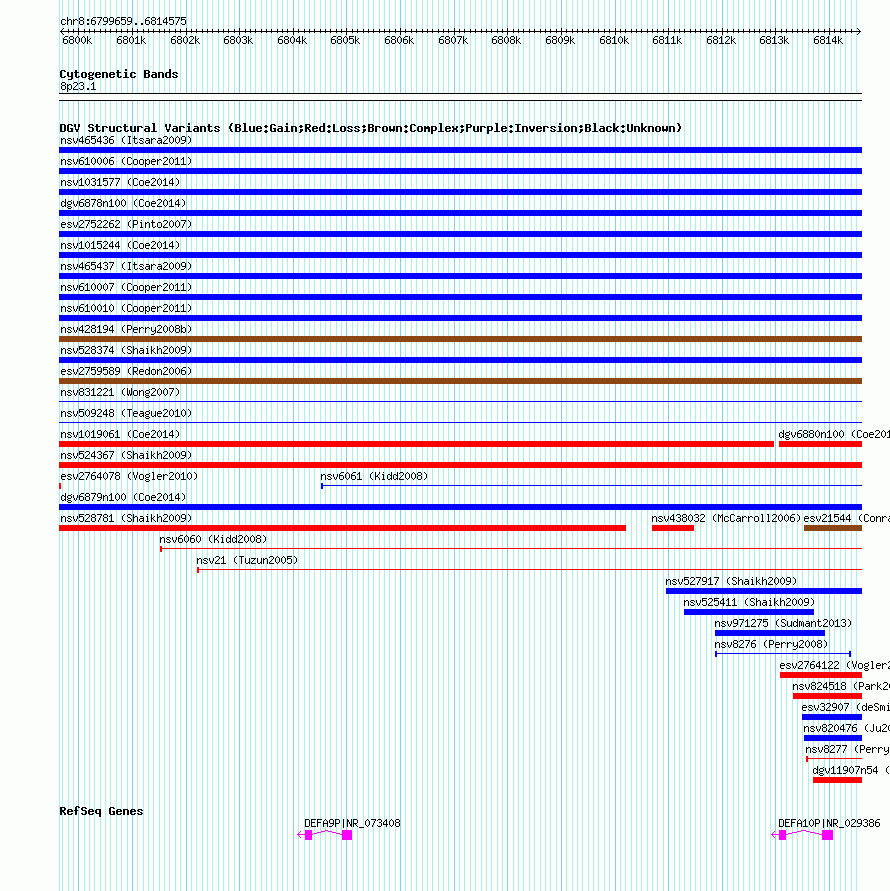890x891 pixels.
Task: Open nsv971275 (Sudmant2013) variant label
Action: pos(783,624)
